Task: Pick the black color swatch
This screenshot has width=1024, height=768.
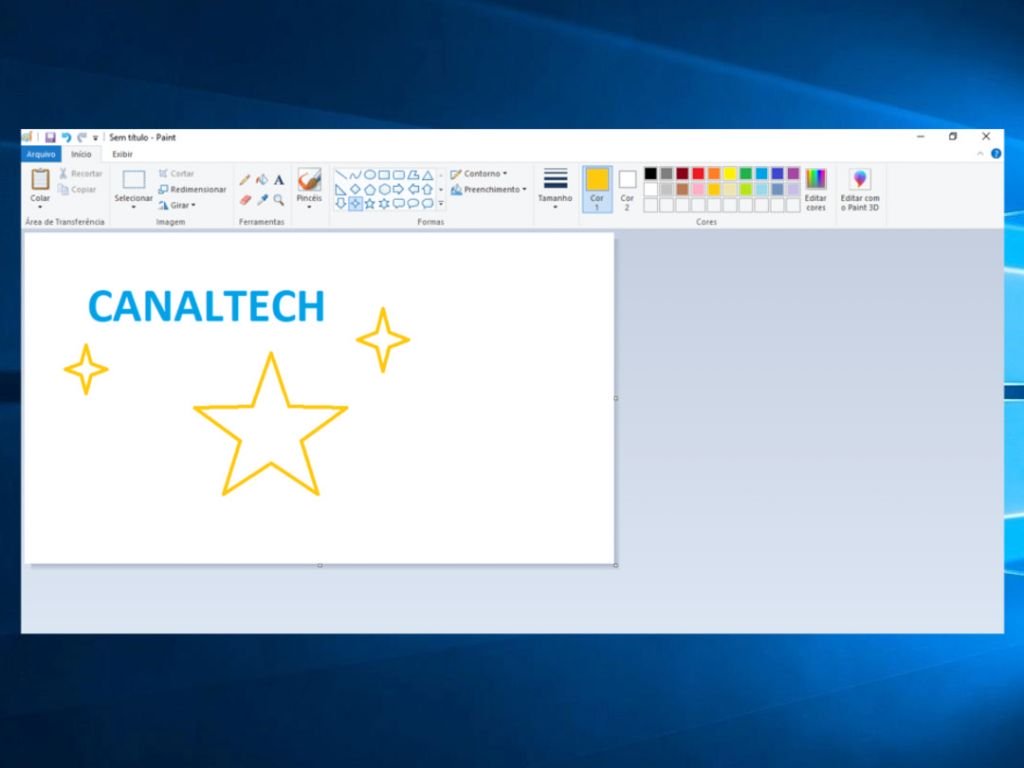Action: click(x=650, y=173)
